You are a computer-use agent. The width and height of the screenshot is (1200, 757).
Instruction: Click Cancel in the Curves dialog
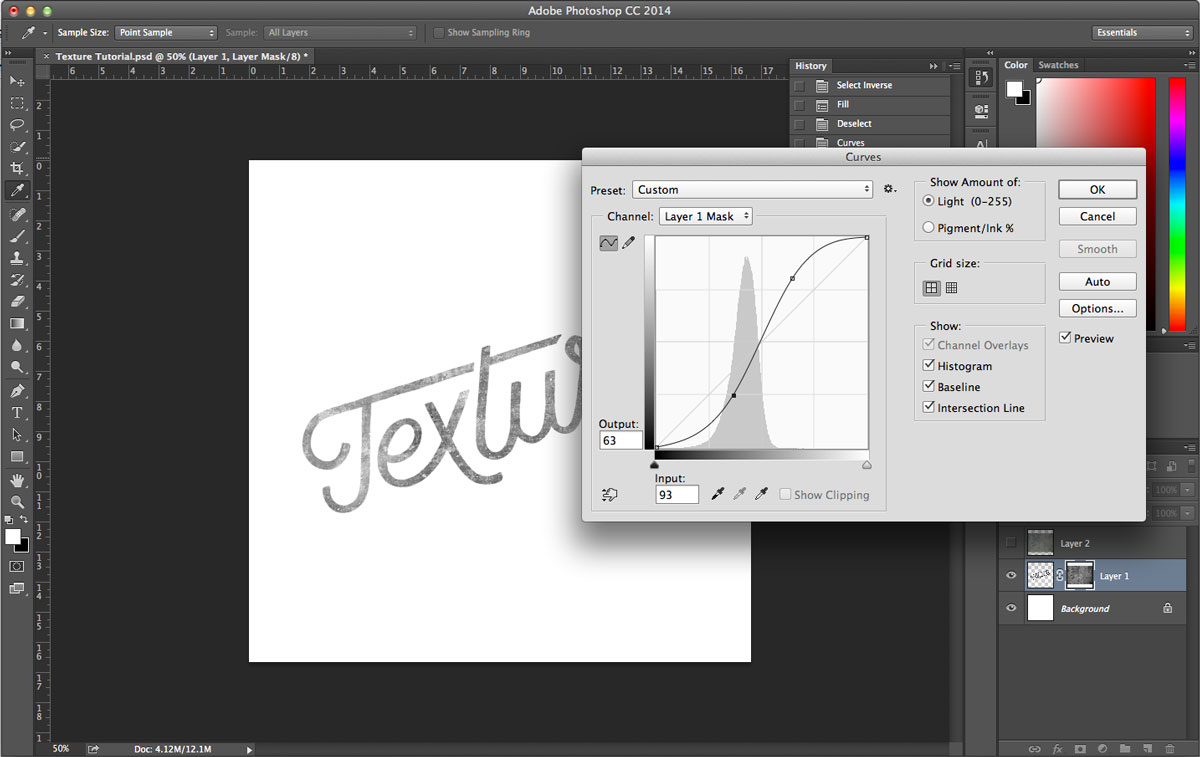point(1097,216)
